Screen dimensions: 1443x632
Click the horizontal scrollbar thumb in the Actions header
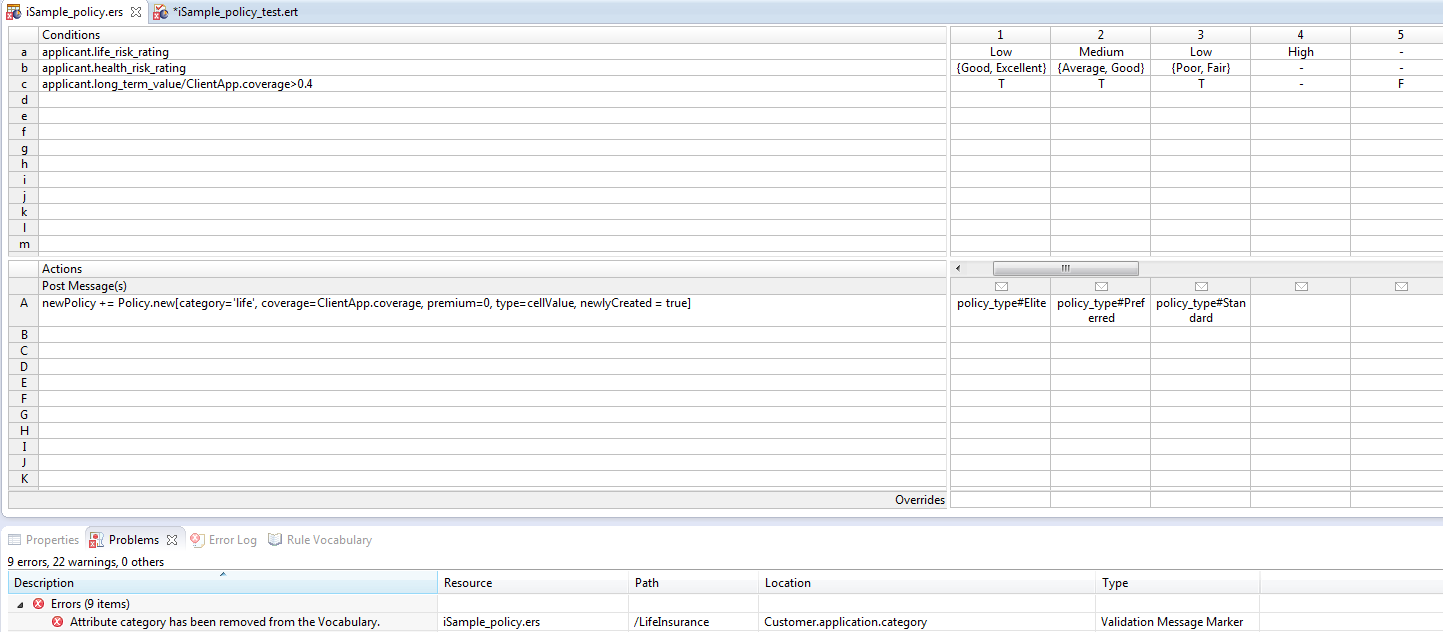pos(1065,268)
